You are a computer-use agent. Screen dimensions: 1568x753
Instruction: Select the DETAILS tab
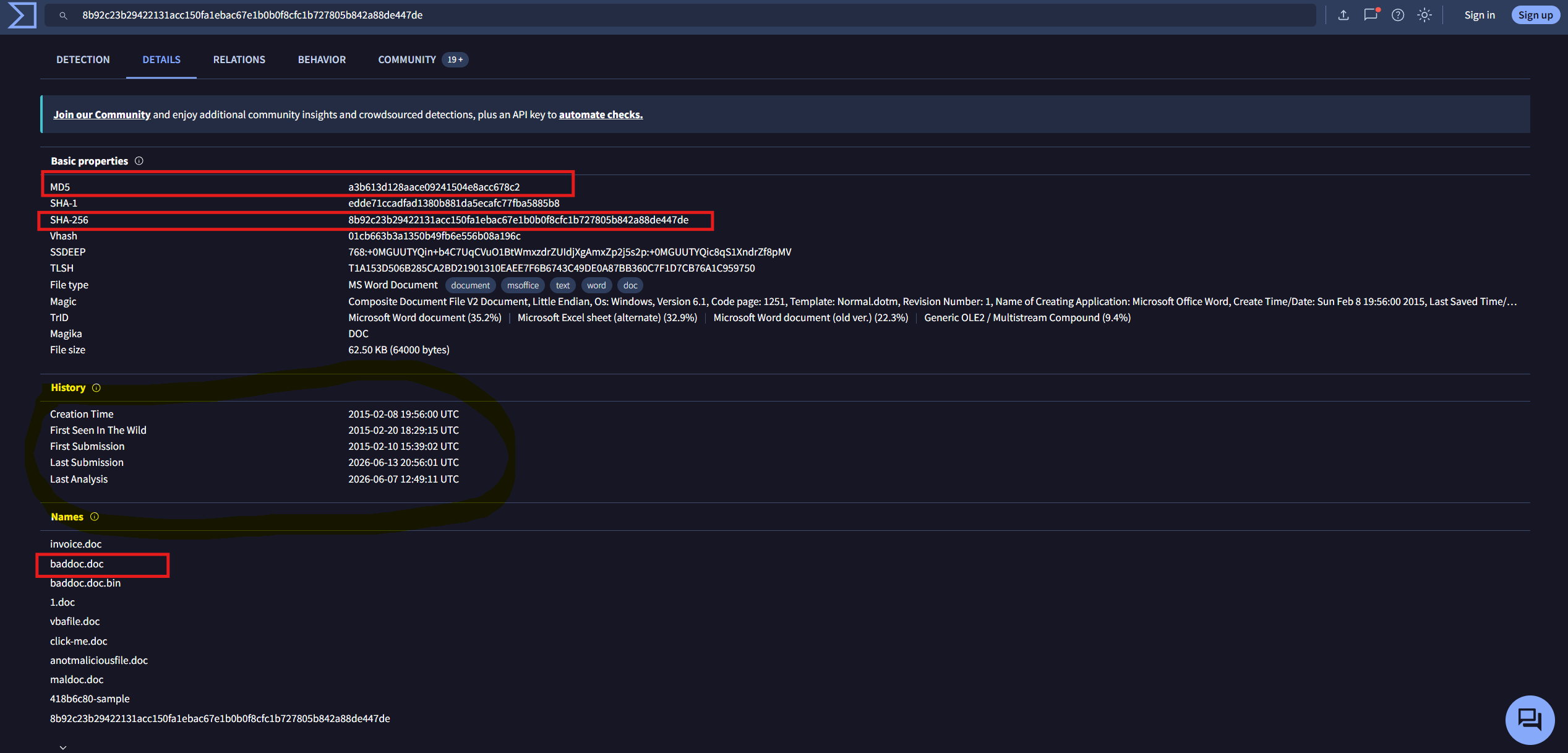coord(161,59)
